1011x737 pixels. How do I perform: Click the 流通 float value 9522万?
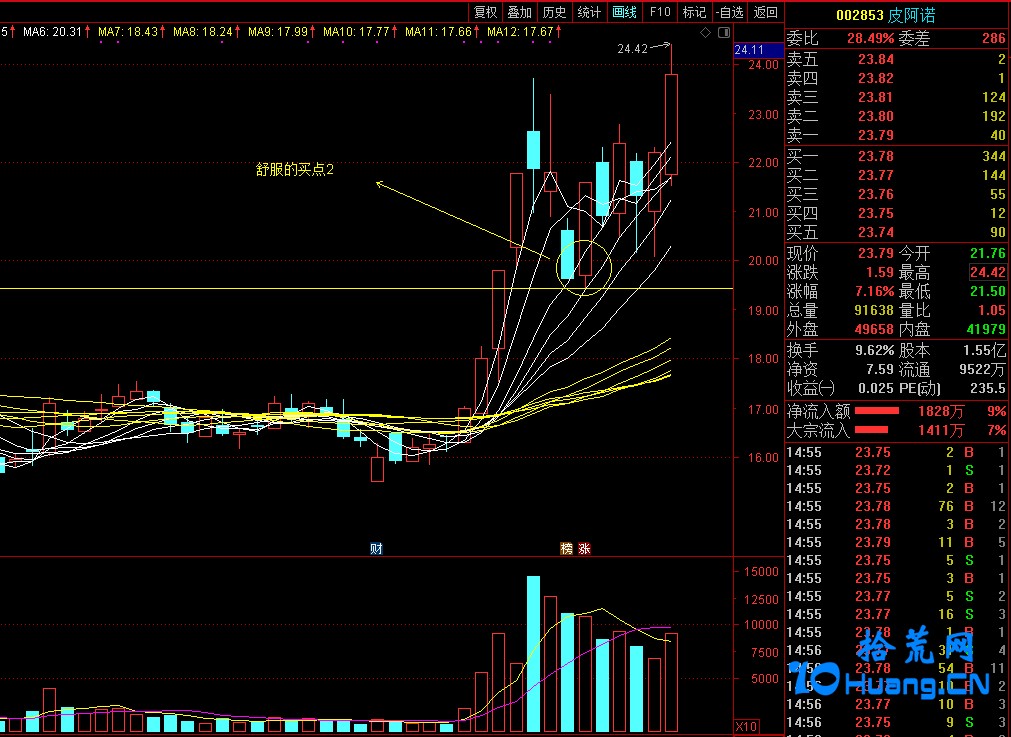(x=983, y=369)
